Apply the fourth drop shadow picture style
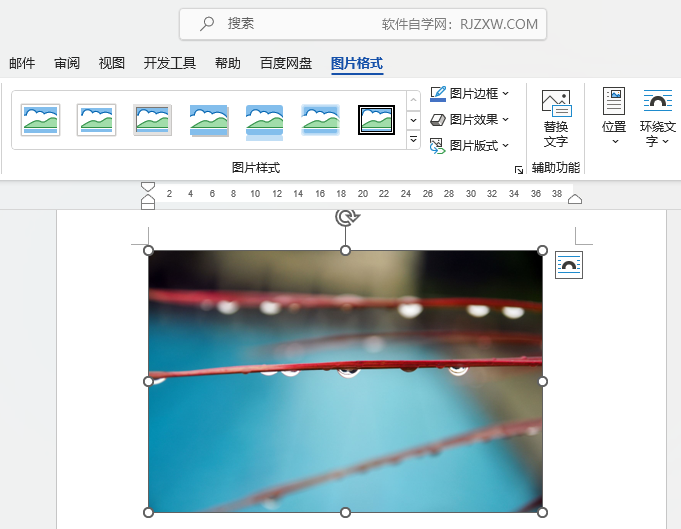The image size is (681, 529). (209, 120)
